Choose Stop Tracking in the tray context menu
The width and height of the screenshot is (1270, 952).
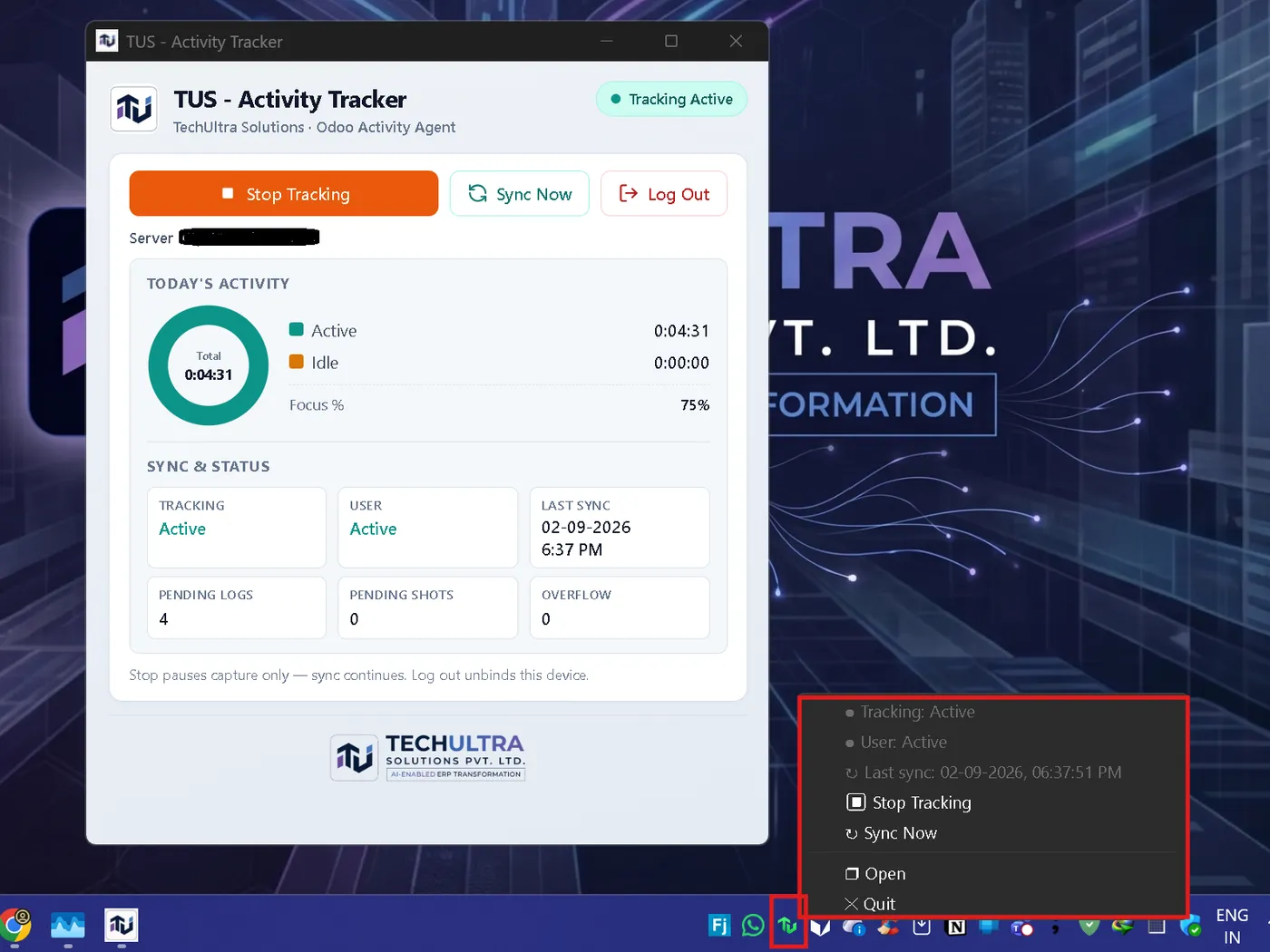click(x=993, y=802)
